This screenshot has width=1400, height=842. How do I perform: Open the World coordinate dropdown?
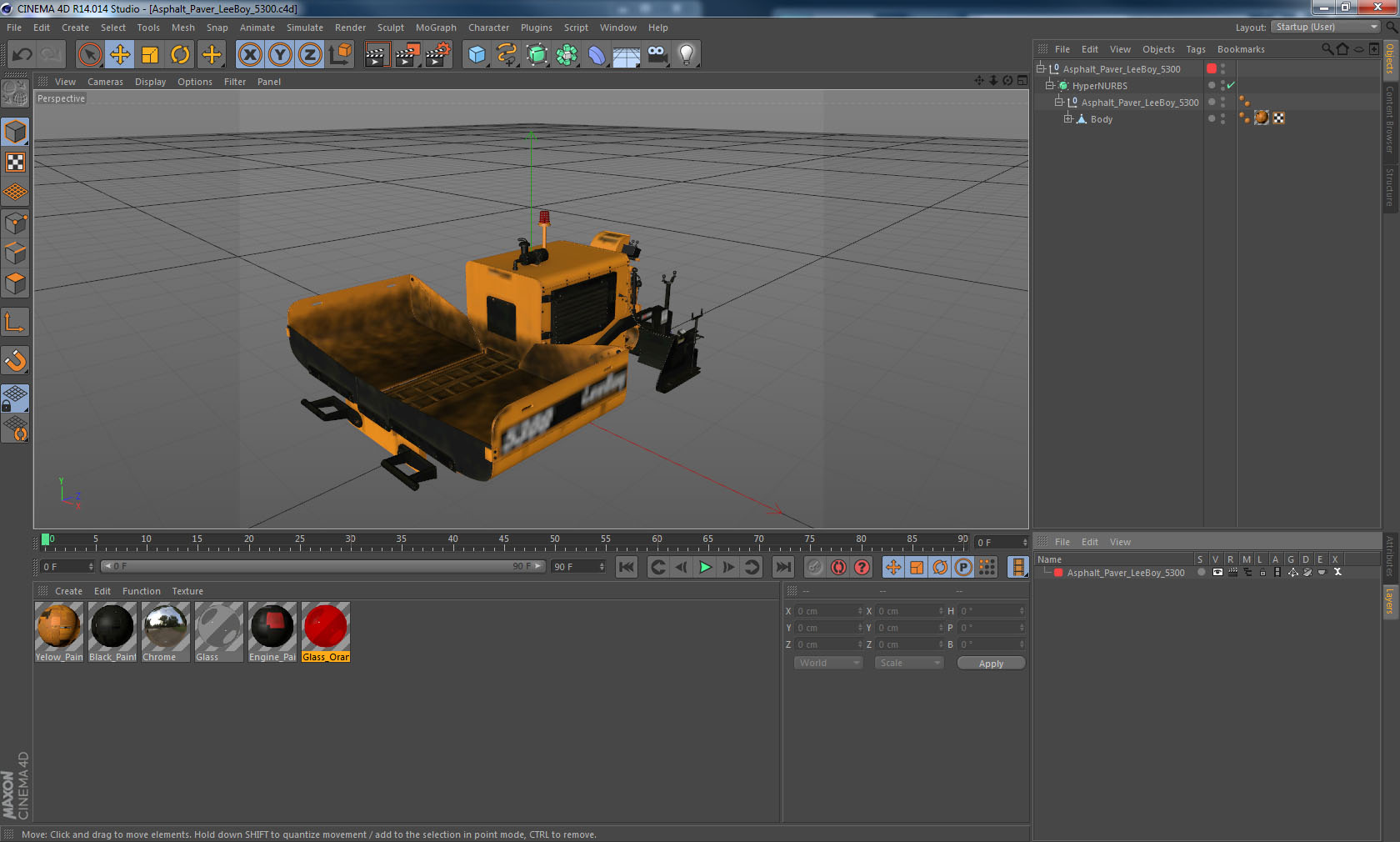coord(827,663)
